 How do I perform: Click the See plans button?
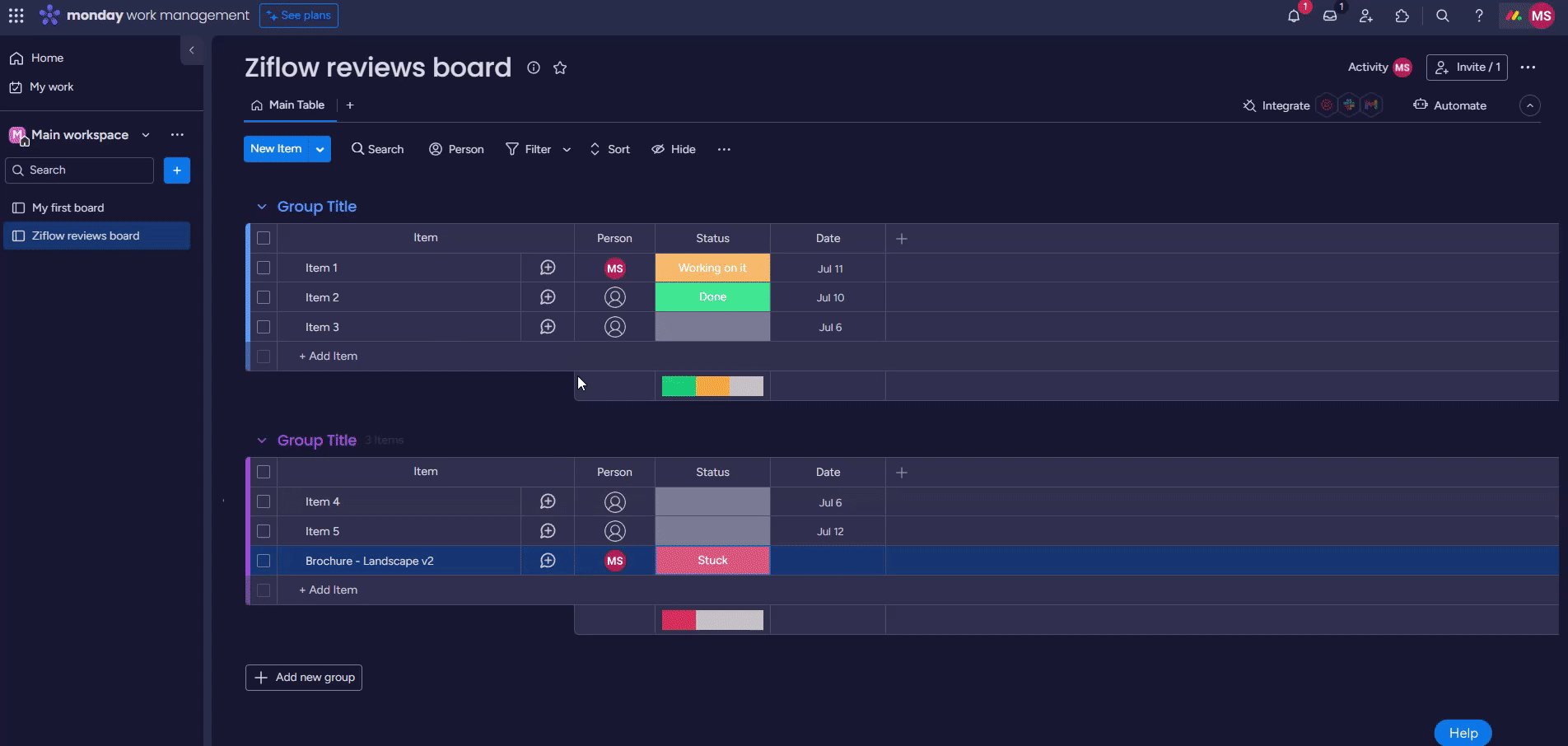(298, 16)
